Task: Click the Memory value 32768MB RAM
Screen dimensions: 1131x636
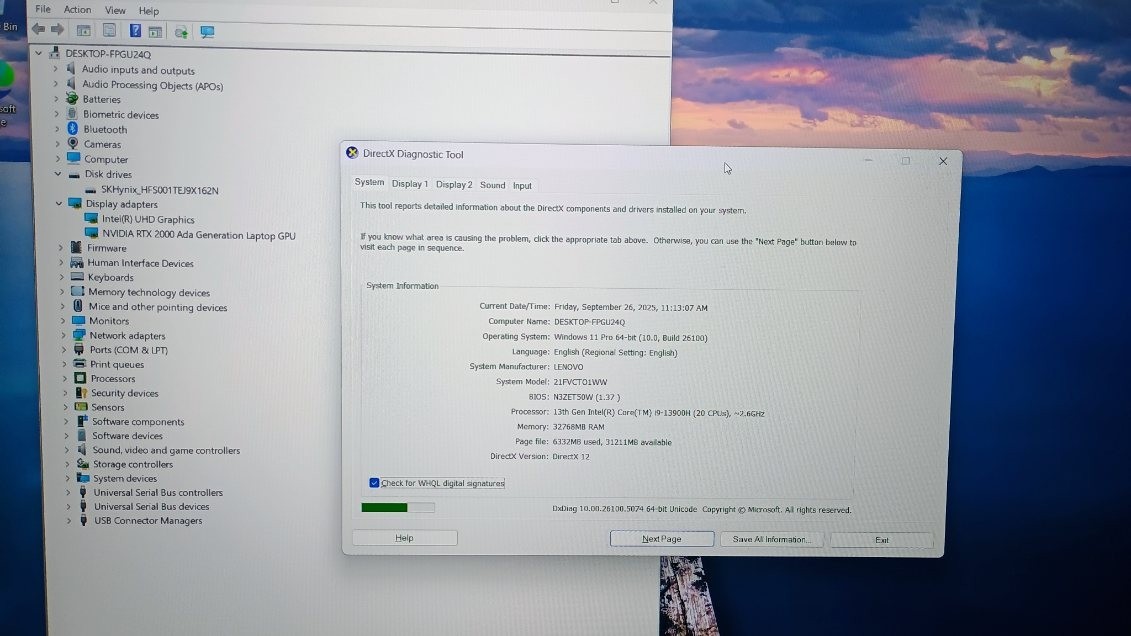Action: (578, 427)
